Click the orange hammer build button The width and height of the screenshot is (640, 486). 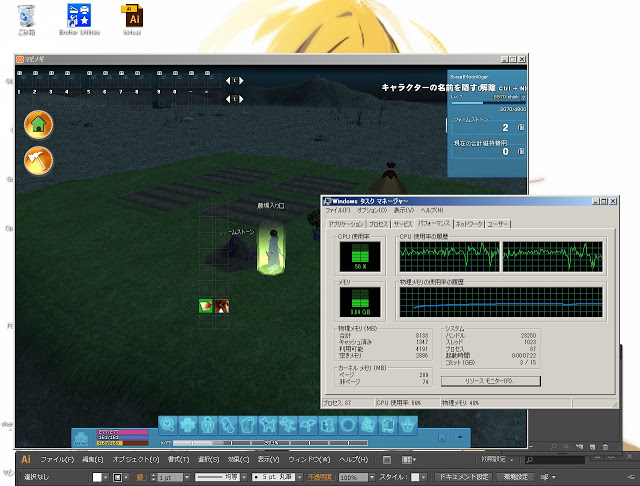tap(38, 160)
